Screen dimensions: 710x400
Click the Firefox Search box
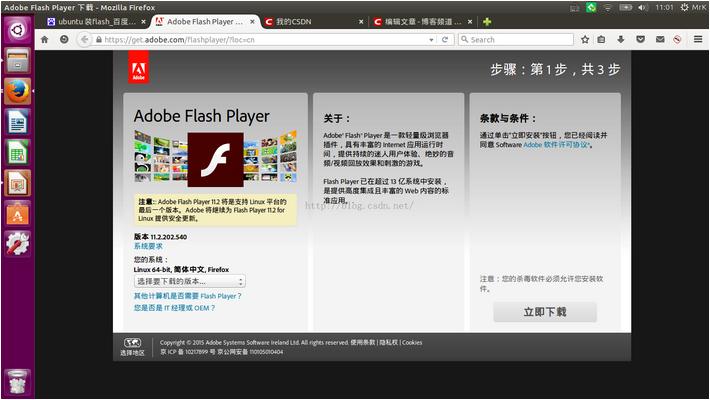click(516, 39)
